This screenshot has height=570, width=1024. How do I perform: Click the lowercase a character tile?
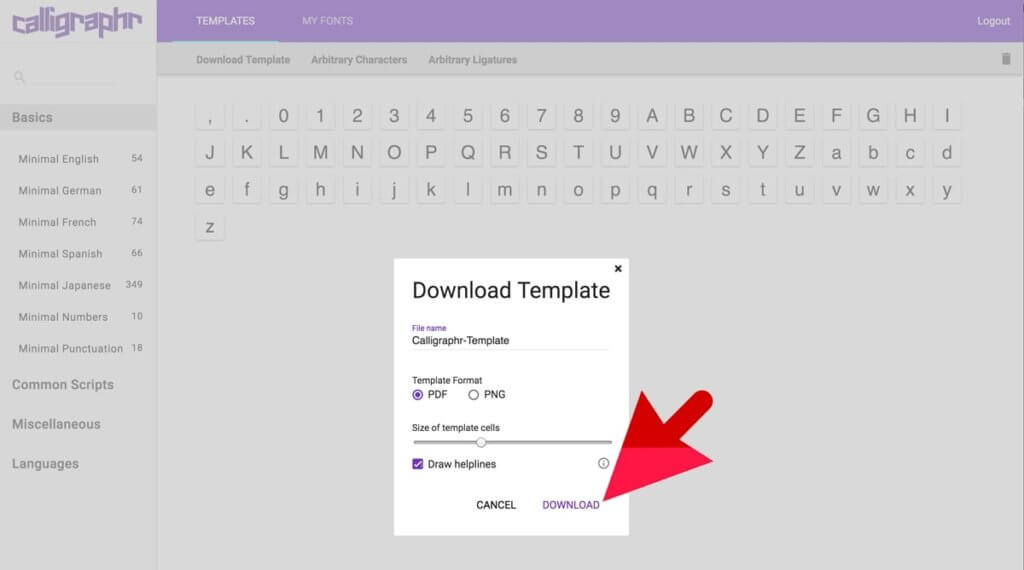pyautogui.click(x=836, y=153)
